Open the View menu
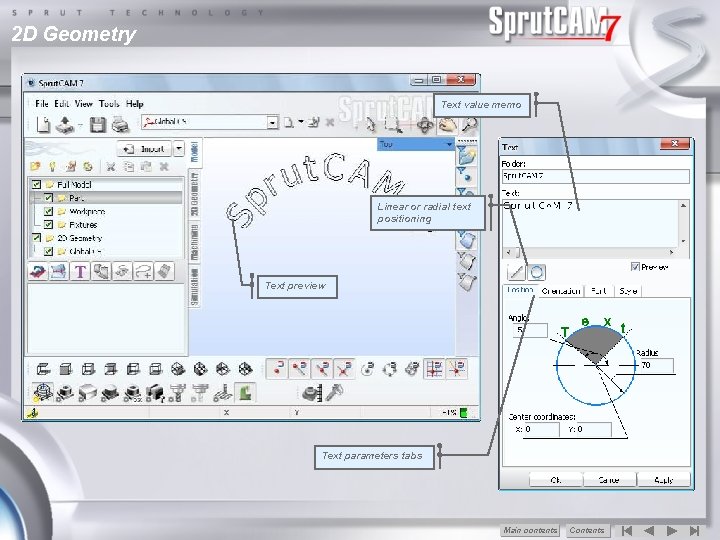The height and width of the screenshot is (540, 720). click(x=84, y=104)
